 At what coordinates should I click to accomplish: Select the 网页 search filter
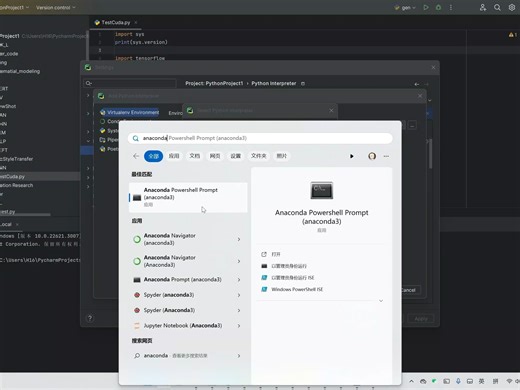(x=215, y=156)
